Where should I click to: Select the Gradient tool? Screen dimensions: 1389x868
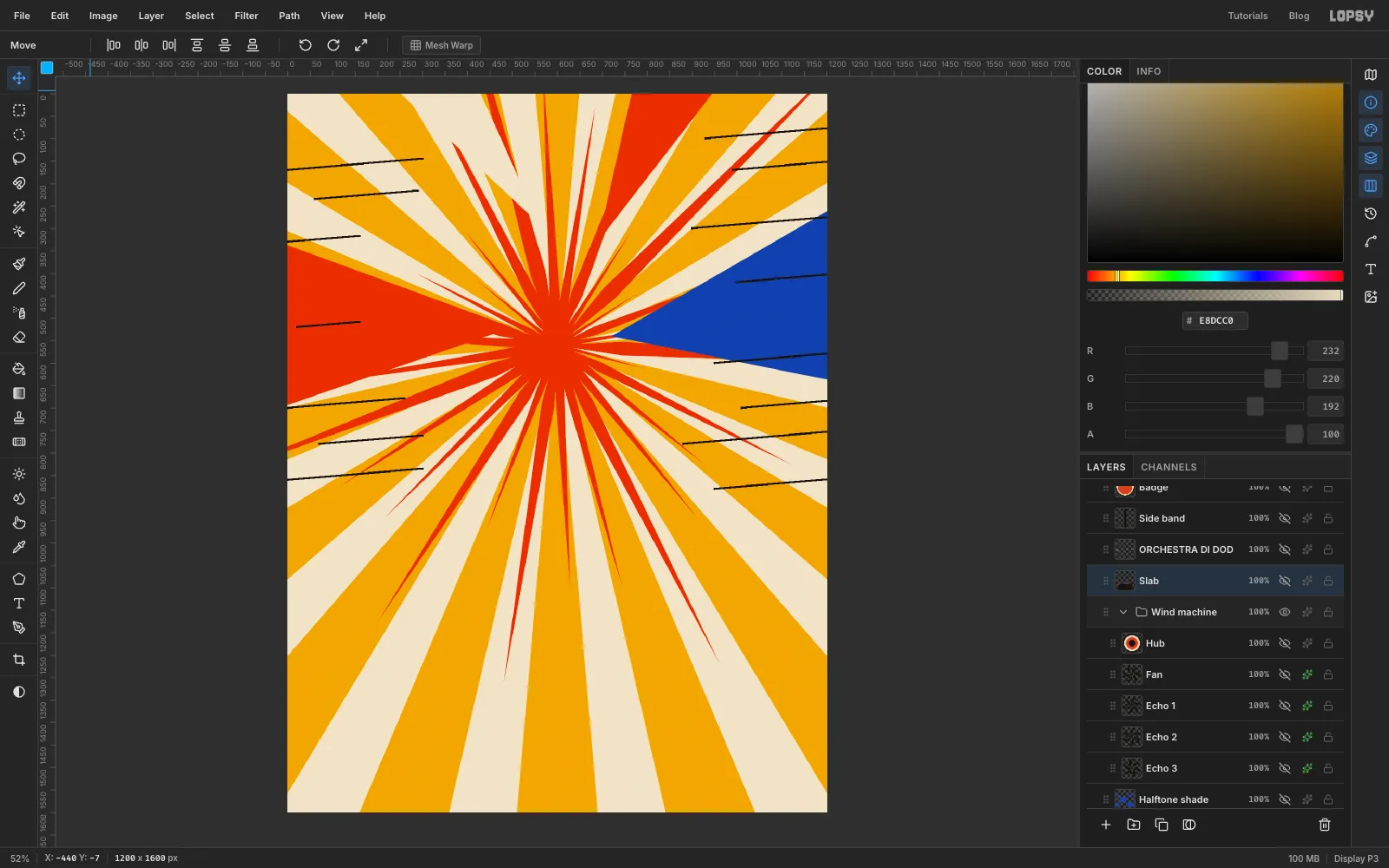[x=19, y=393]
